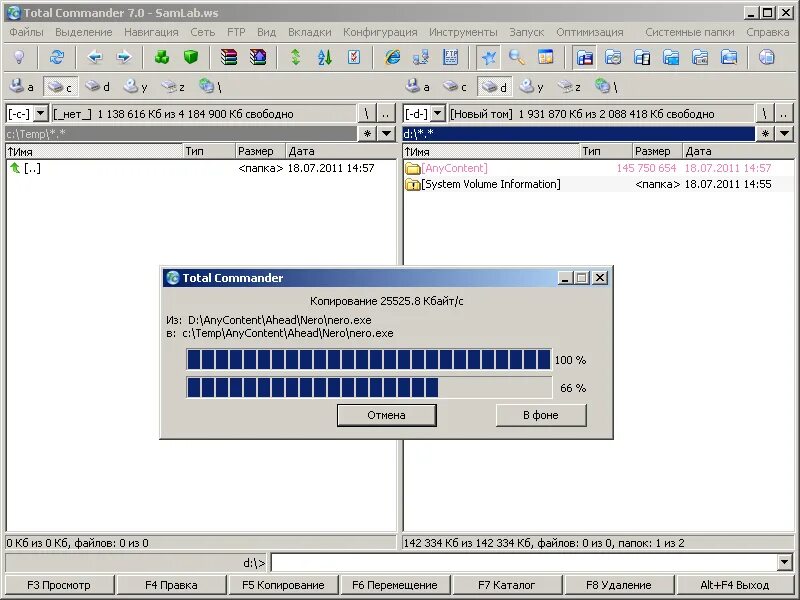800x600 pixels.
Task: Open the left panel favorites asterisk button
Action: (367, 134)
